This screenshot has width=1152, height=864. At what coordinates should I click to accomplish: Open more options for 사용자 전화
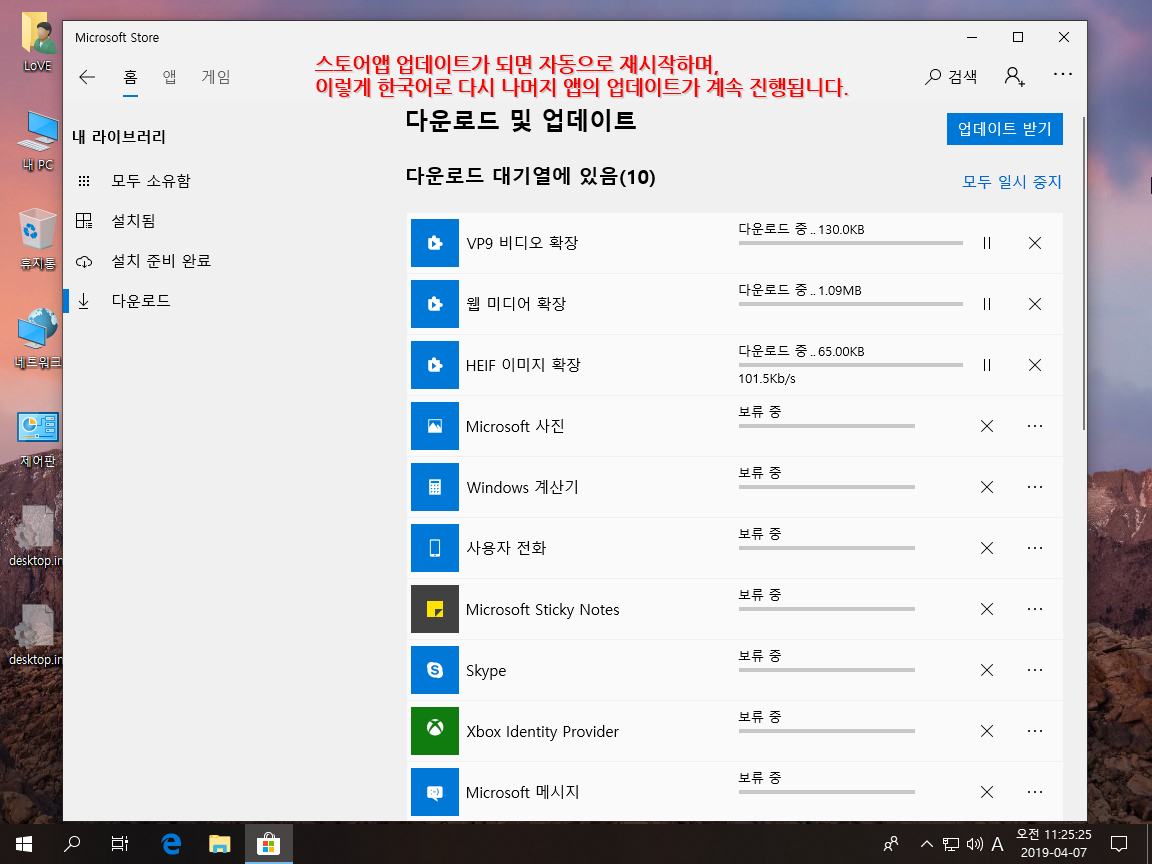(x=1034, y=548)
